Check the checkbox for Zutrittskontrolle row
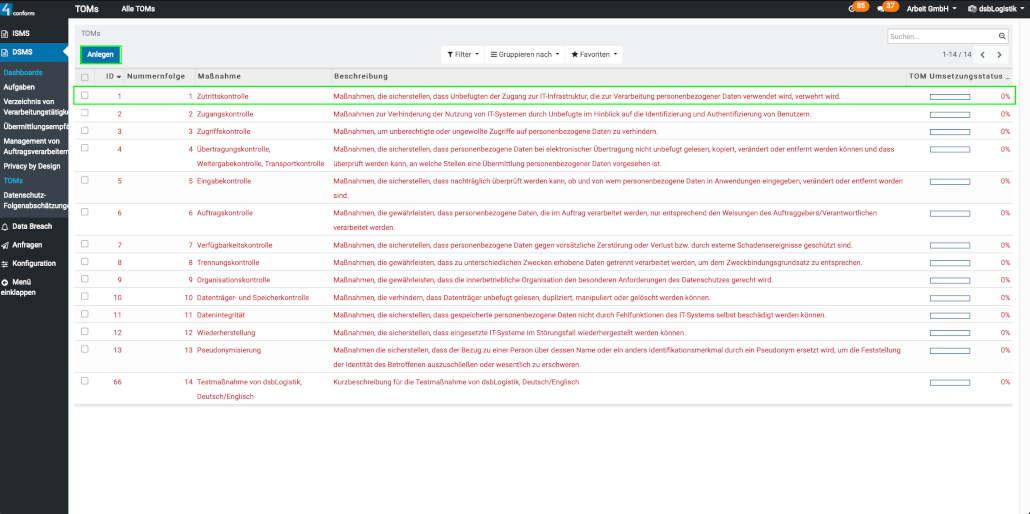The height and width of the screenshot is (514, 1030). click(85, 96)
